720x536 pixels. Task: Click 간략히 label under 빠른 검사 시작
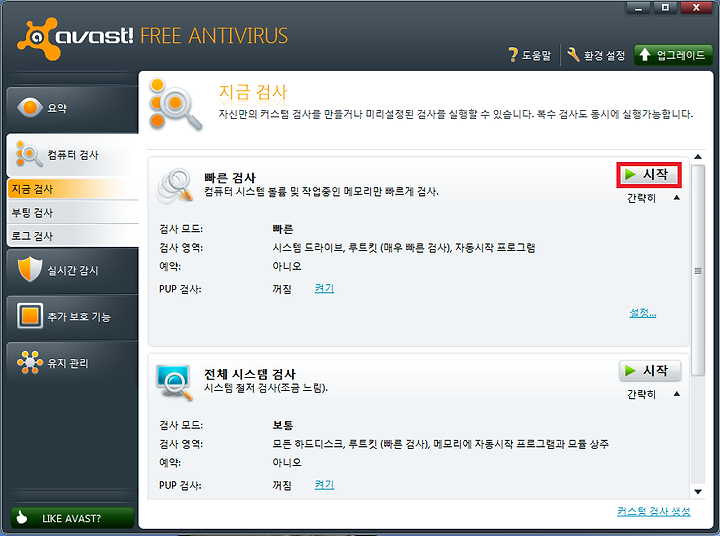tap(641, 198)
